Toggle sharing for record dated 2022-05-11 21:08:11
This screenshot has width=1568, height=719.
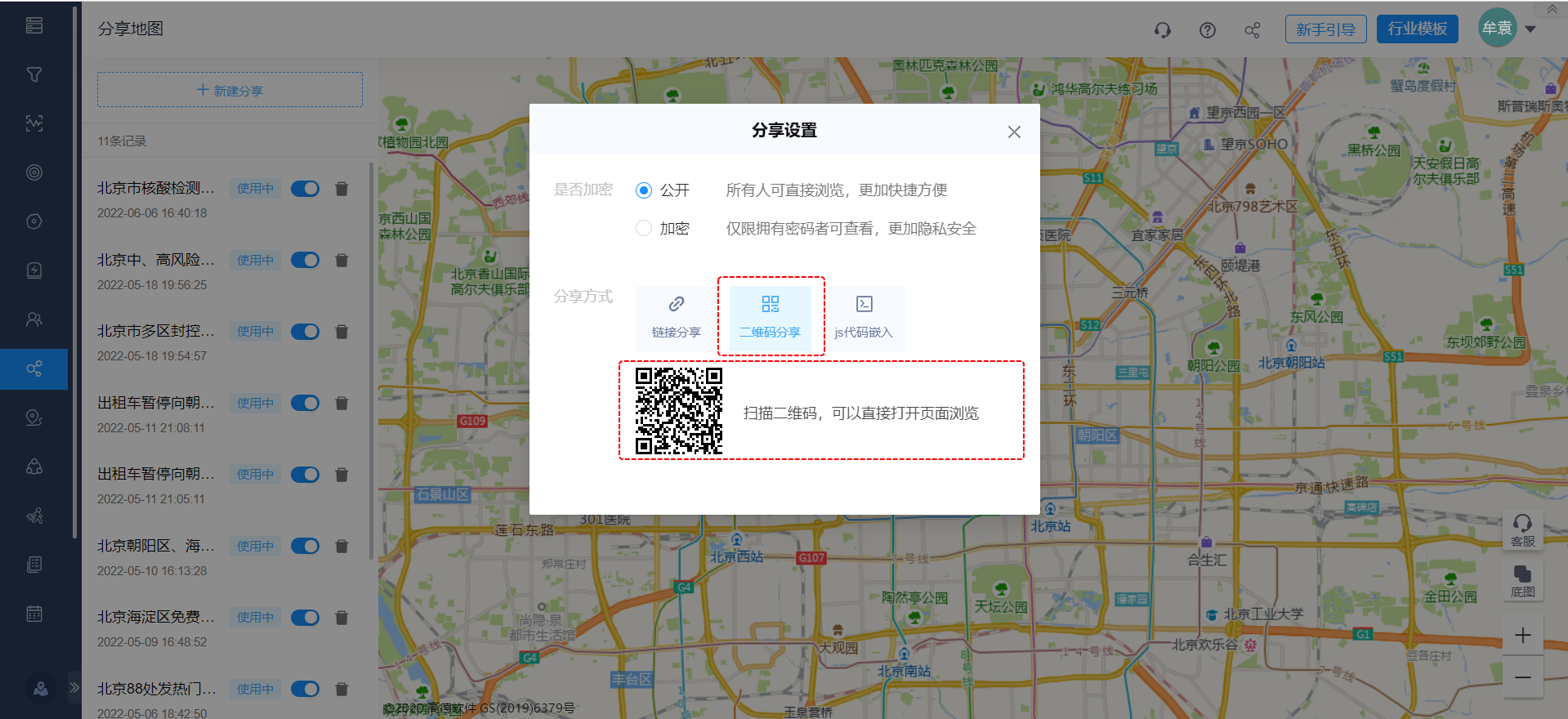pos(305,404)
